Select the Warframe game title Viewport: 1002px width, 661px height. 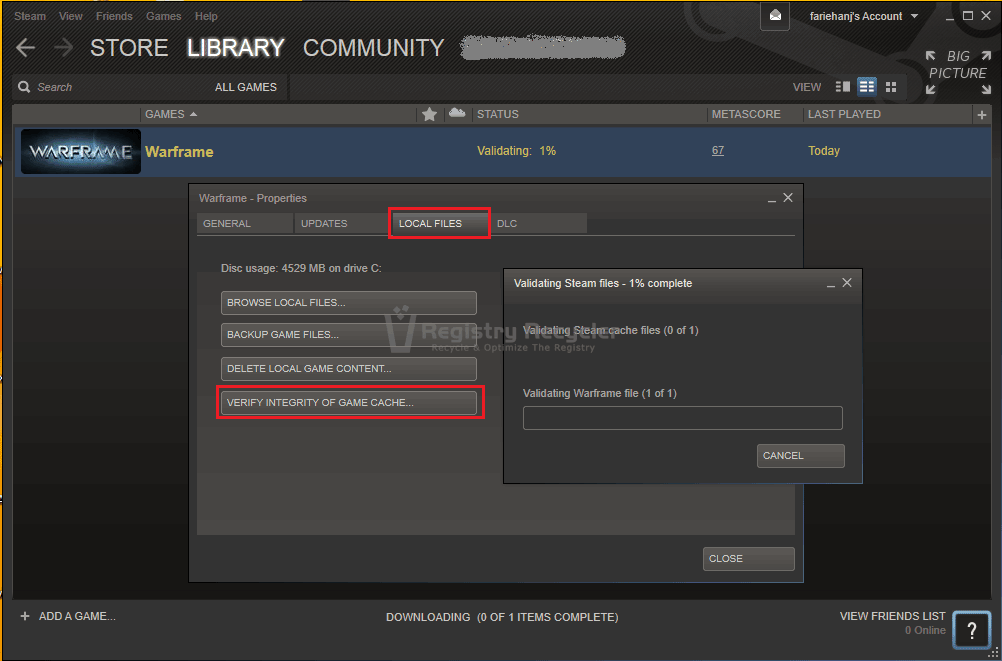(179, 152)
